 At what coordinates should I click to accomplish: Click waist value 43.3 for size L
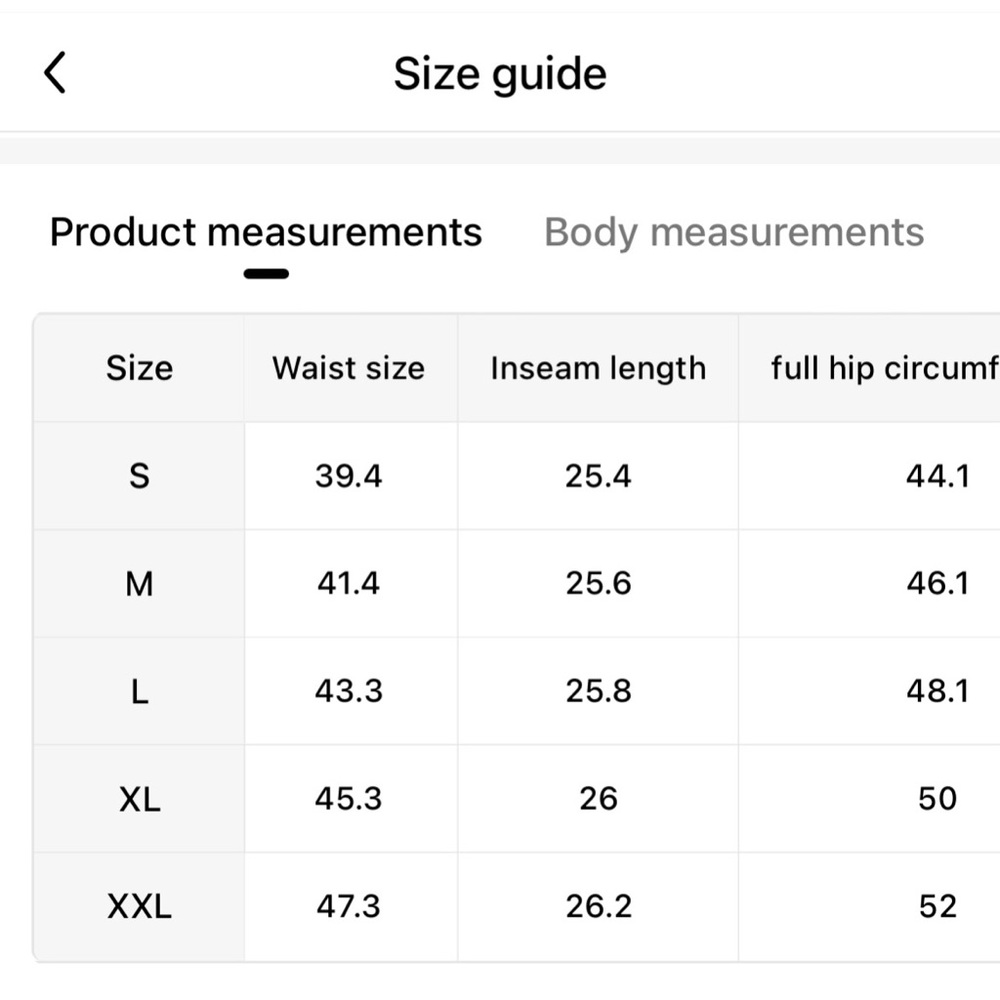pos(348,691)
